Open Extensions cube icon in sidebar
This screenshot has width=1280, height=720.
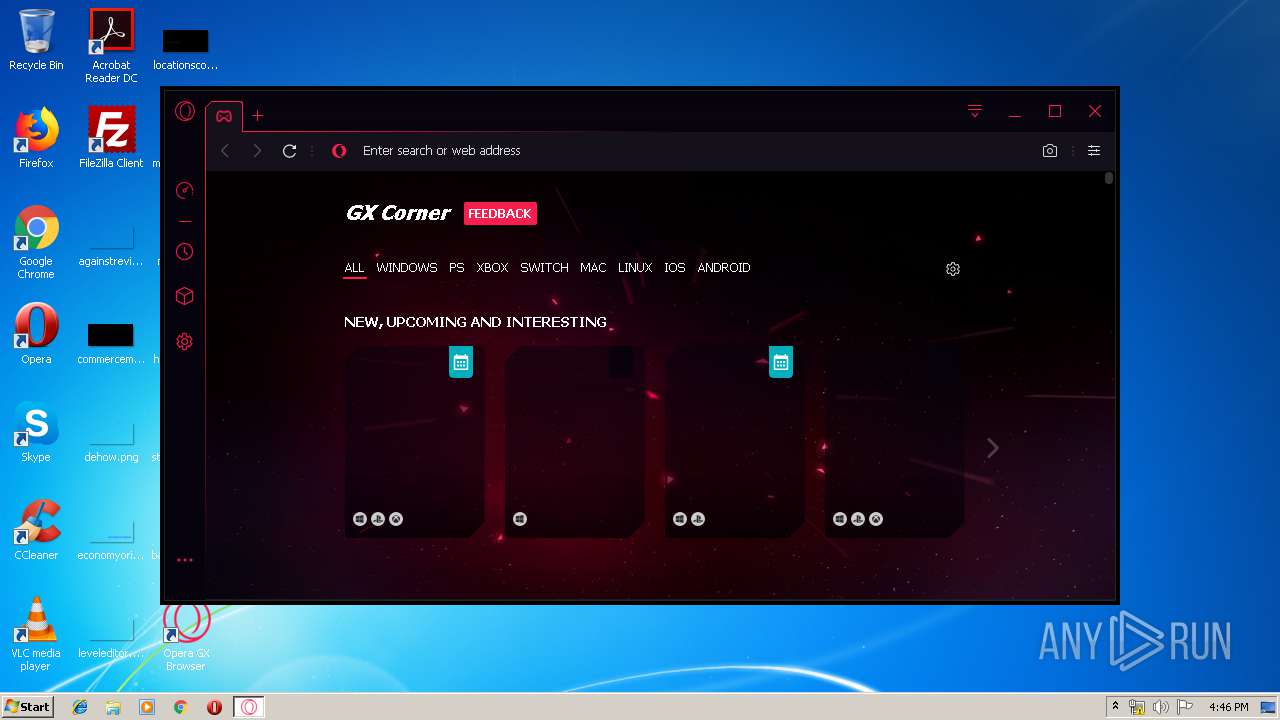pos(184,296)
